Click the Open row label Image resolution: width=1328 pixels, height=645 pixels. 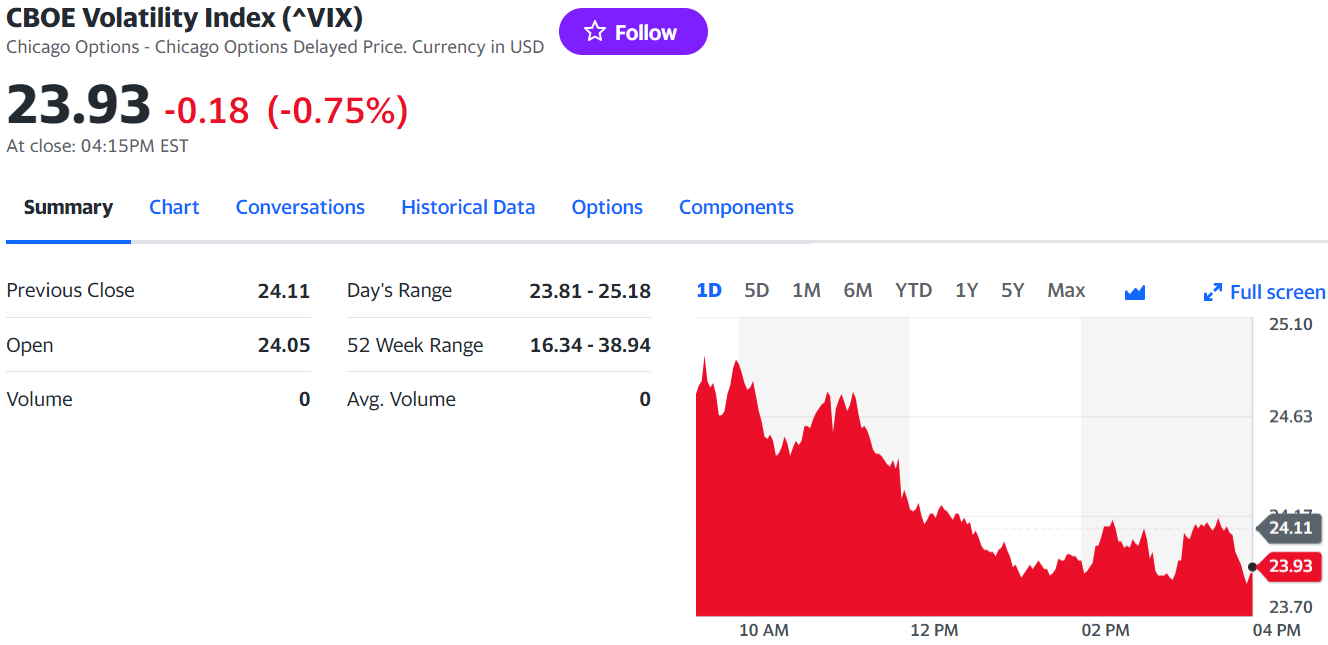(30, 345)
